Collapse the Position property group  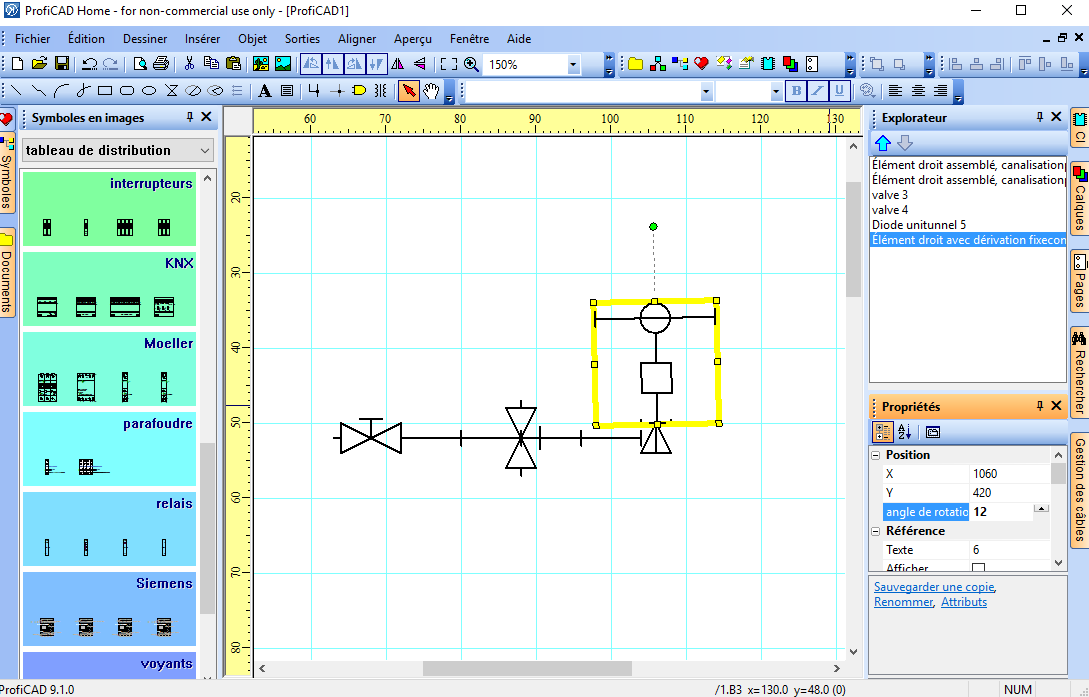876,455
